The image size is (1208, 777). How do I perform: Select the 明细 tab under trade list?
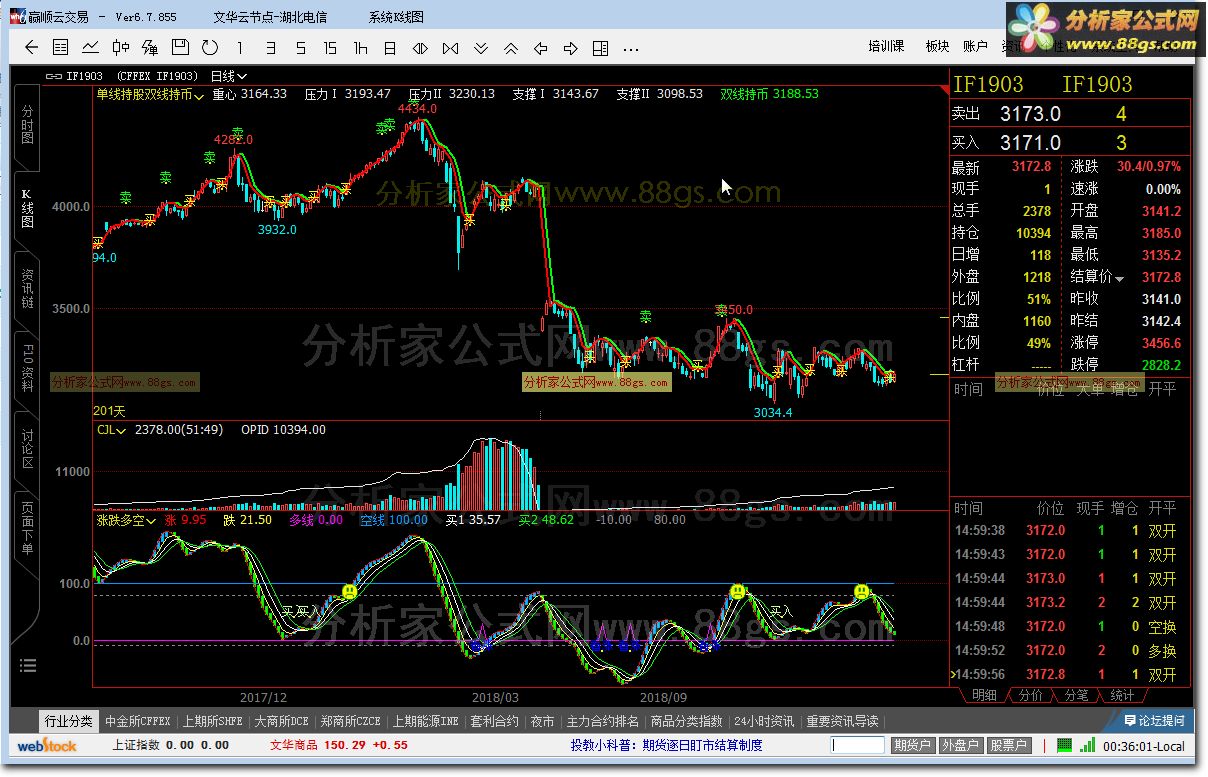tap(984, 695)
